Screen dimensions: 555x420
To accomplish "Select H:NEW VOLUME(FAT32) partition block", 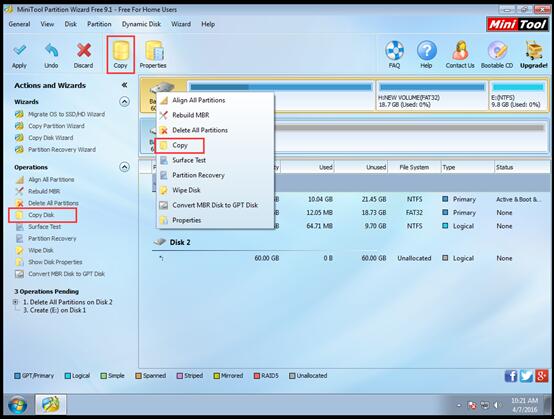I will point(432,96).
